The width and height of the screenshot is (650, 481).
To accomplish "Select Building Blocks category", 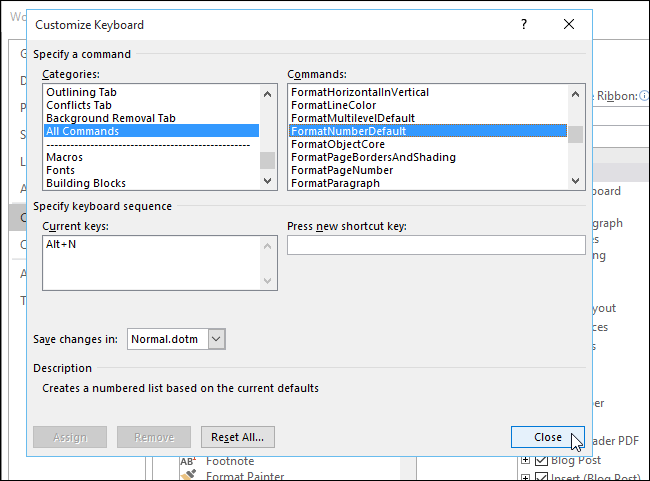I will coord(86,183).
